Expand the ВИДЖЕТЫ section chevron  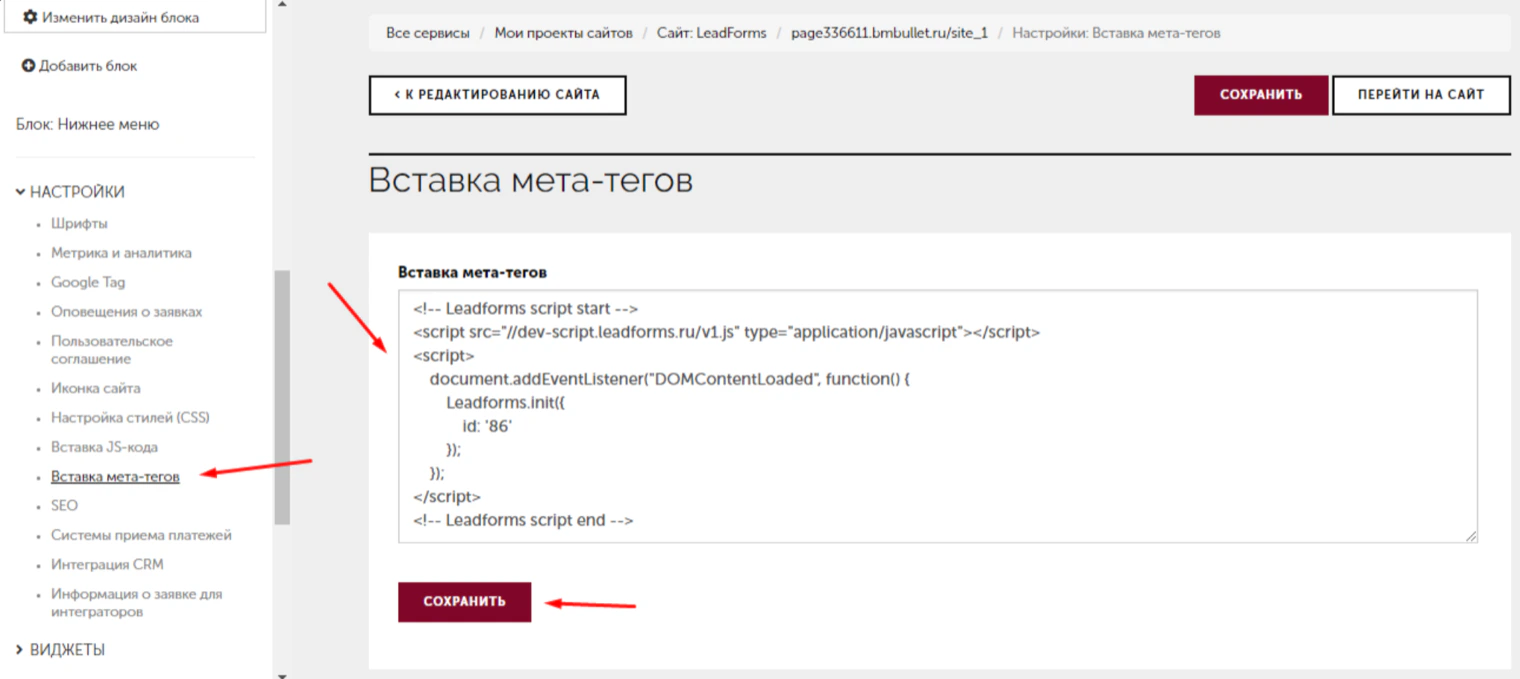(x=20, y=650)
